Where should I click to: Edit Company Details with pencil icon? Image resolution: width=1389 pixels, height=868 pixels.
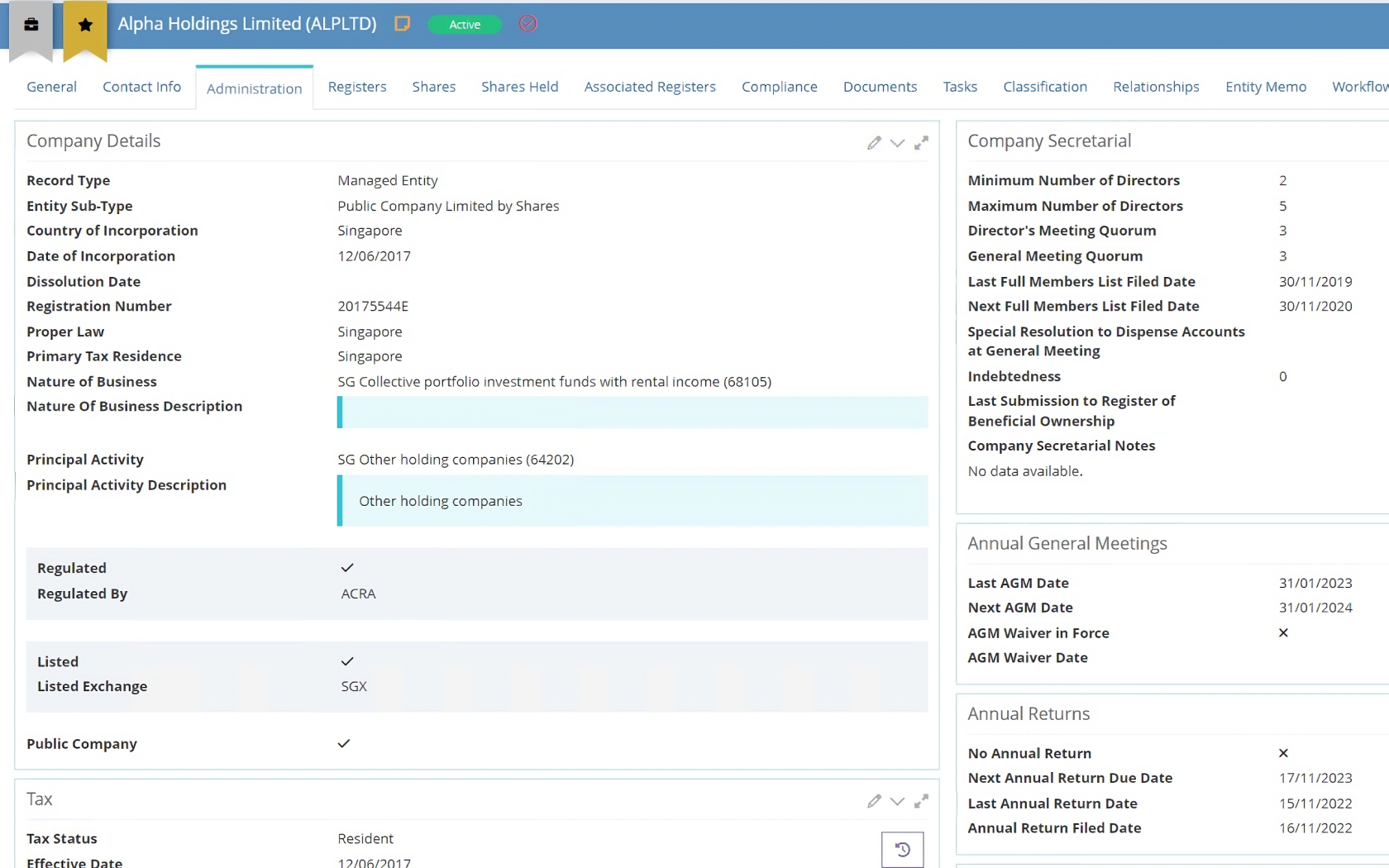coord(874,143)
